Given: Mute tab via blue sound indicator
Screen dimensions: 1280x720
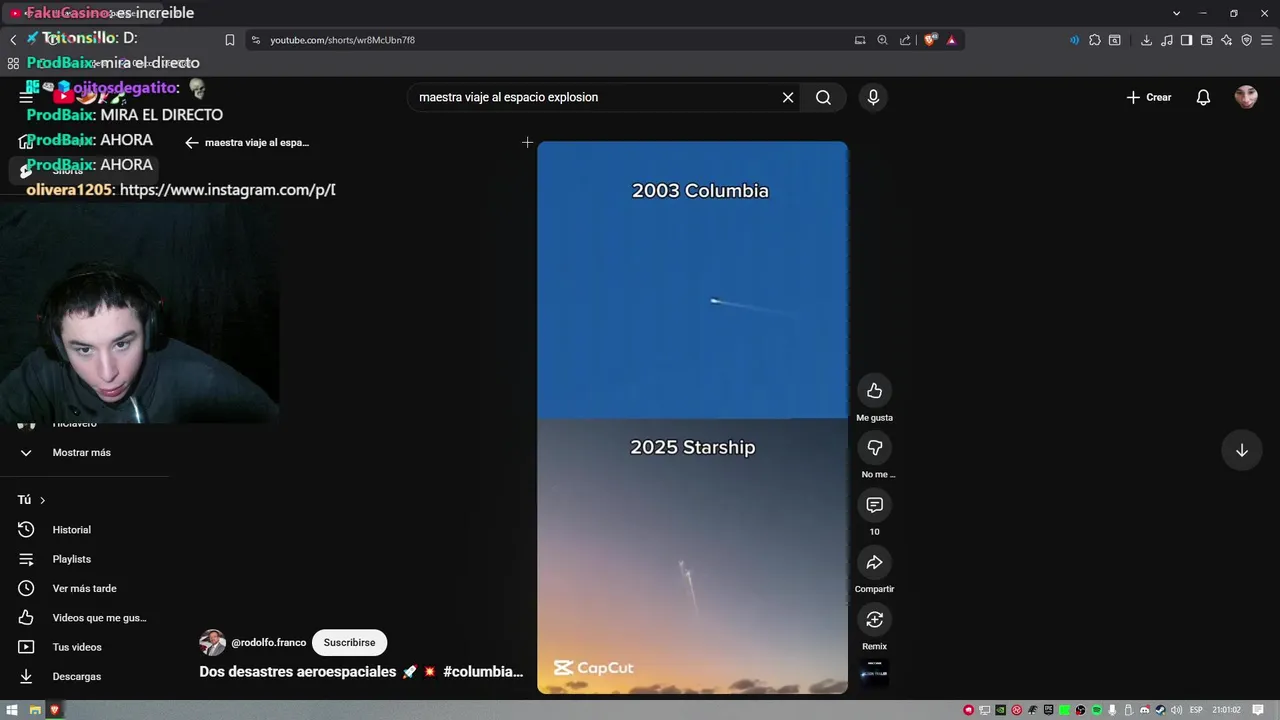Looking at the screenshot, I should coord(1075,40).
